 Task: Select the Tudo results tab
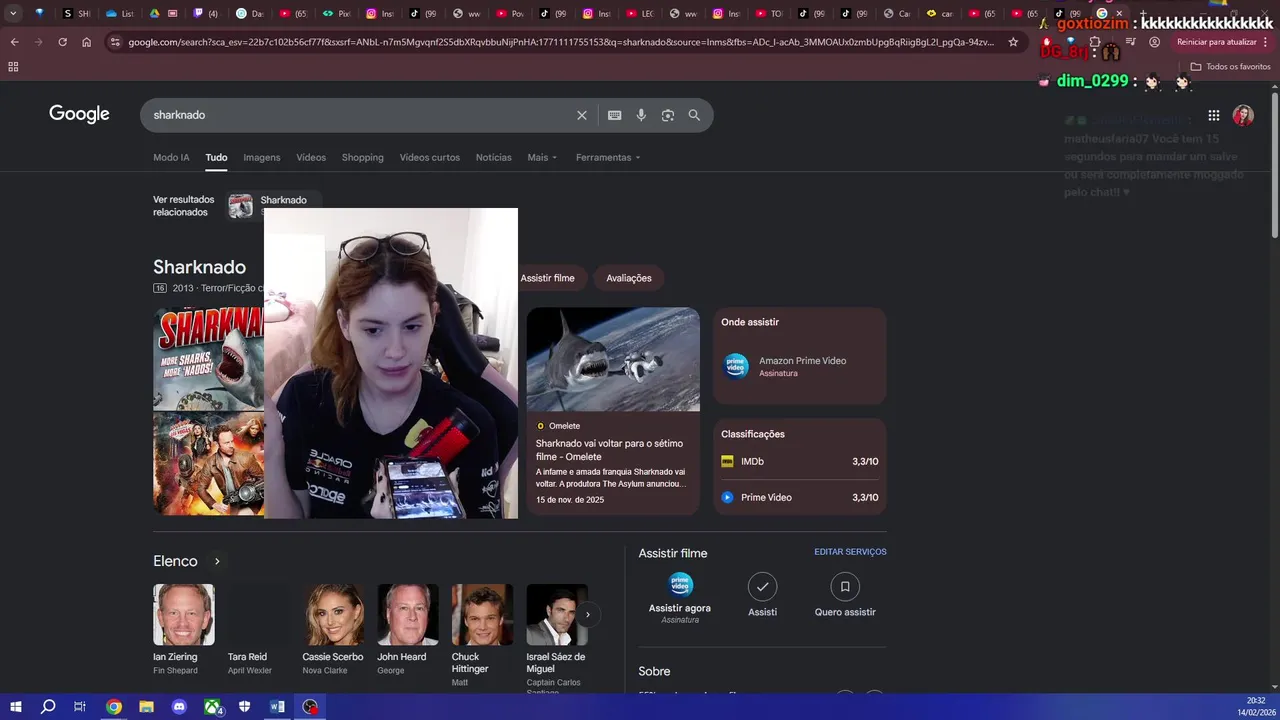[217, 157]
